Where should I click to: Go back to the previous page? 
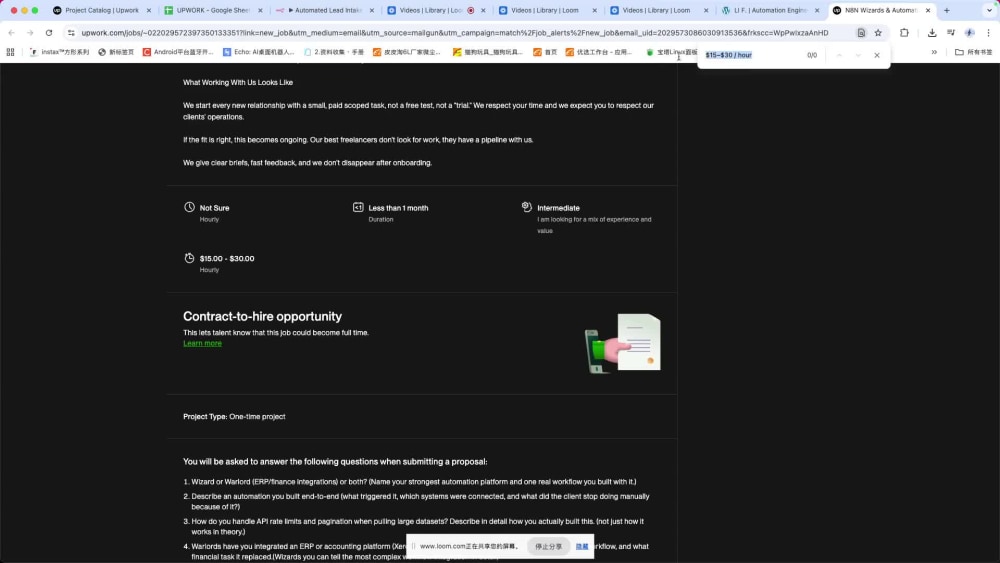coord(11,33)
